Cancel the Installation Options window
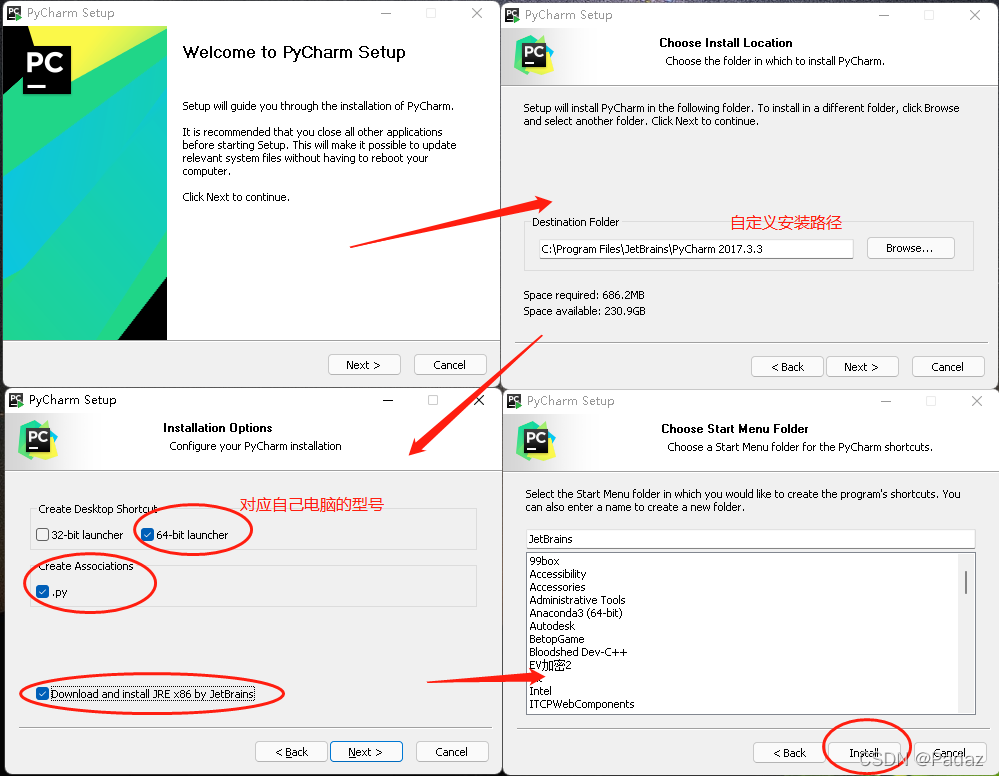The width and height of the screenshot is (999, 776). [452, 752]
